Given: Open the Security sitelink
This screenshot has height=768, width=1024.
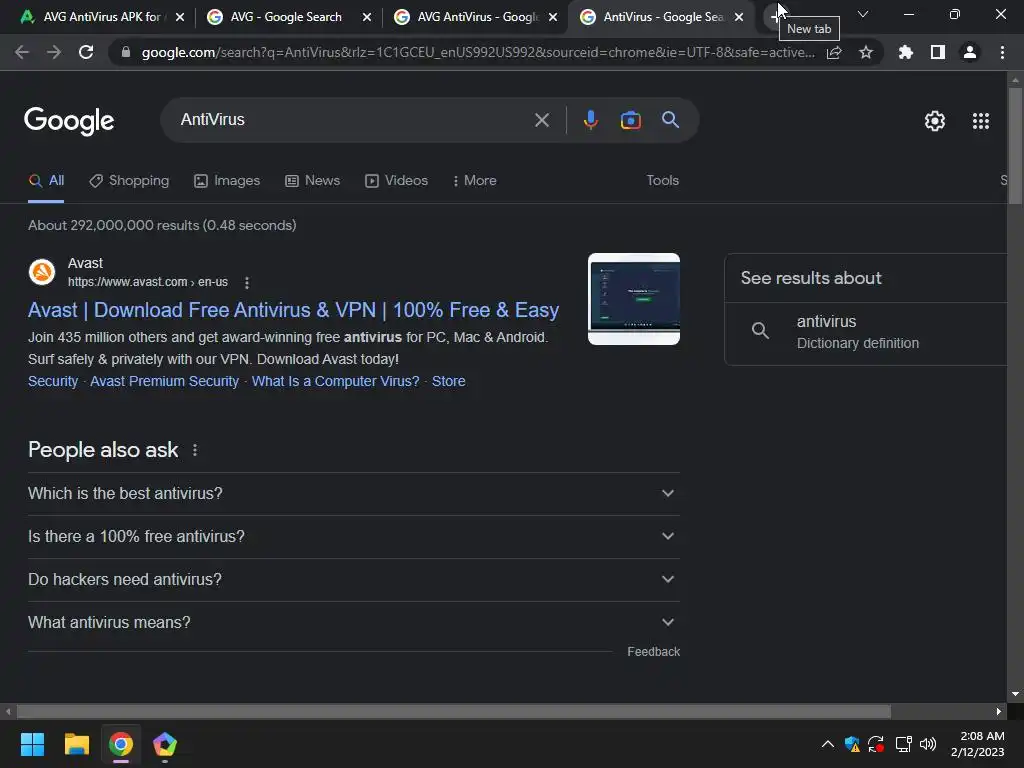Looking at the screenshot, I should pos(53,381).
